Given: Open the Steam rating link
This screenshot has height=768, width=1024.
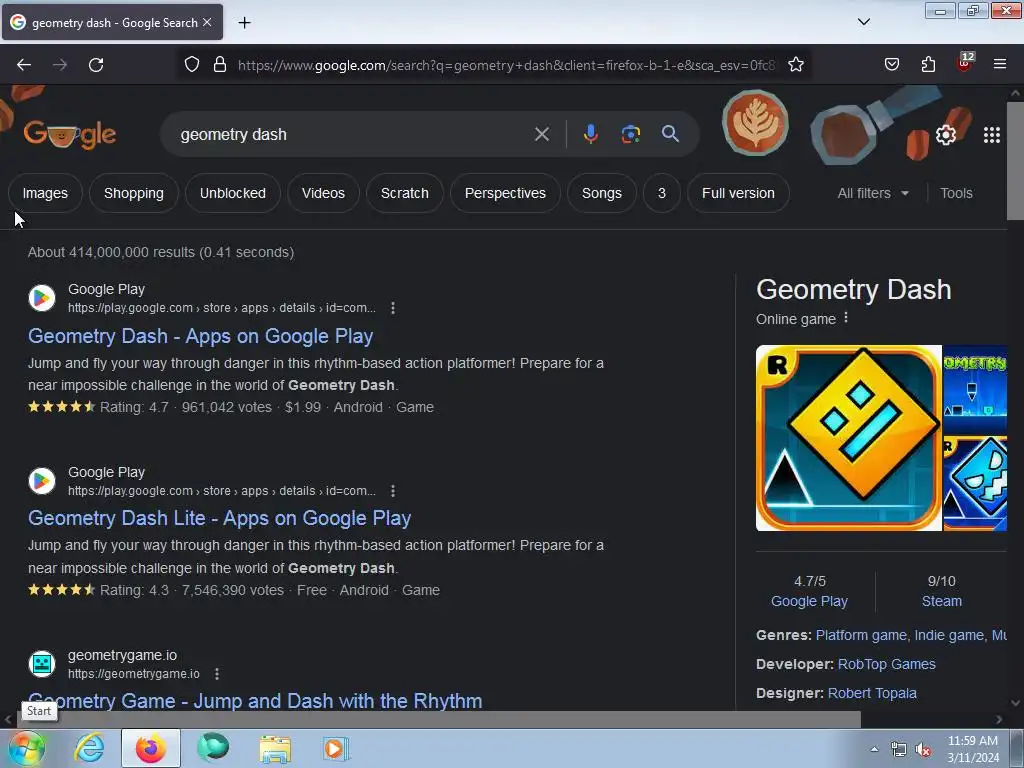Looking at the screenshot, I should tap(941, 601).
